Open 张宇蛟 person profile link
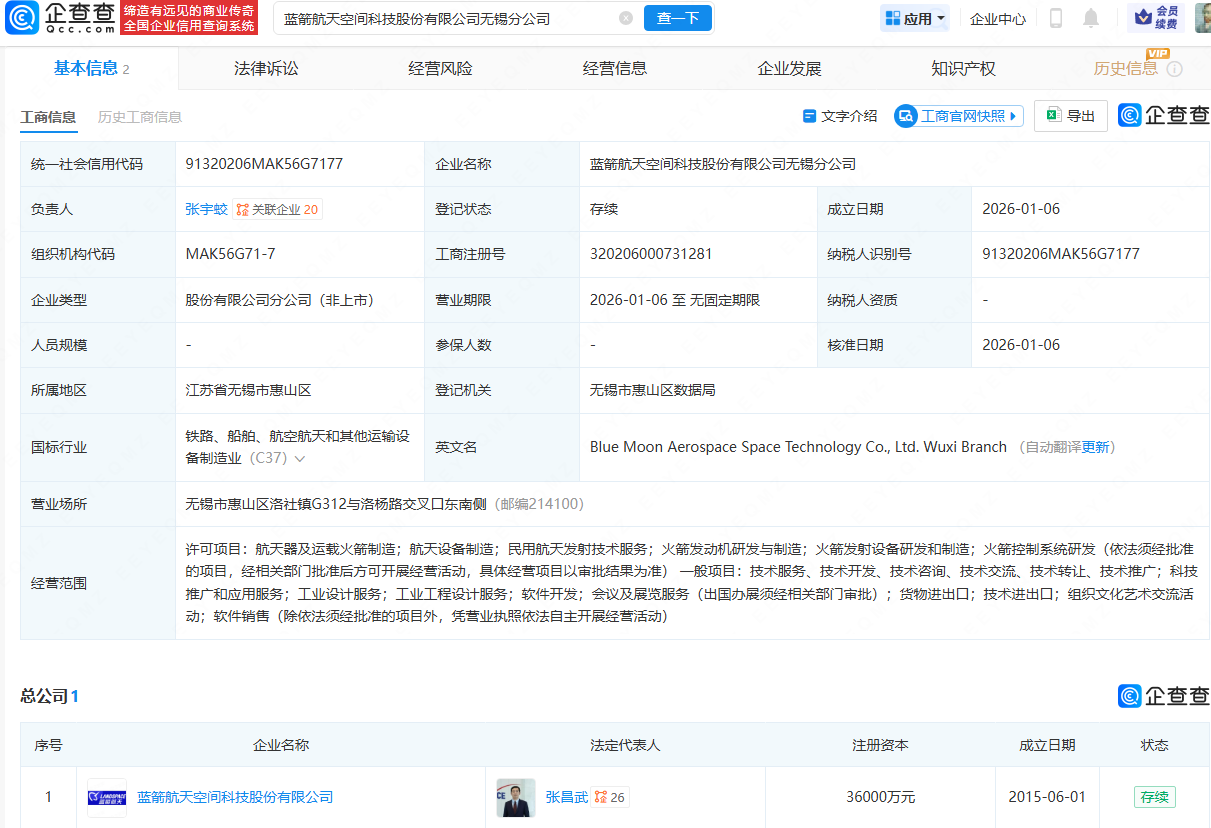This screenshot has height=828, width=1211. point(206,209)
